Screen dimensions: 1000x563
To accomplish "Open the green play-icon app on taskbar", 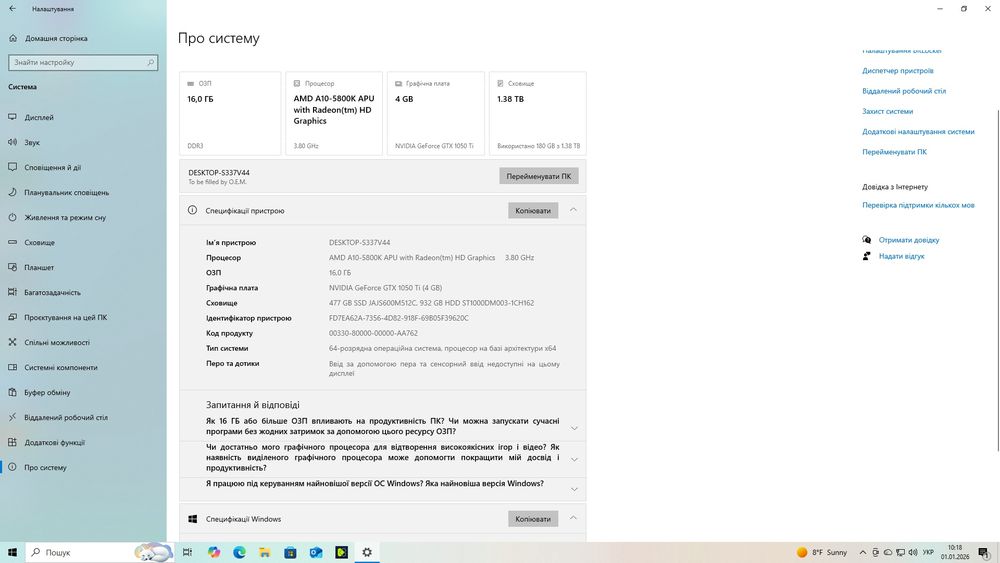I will (x=341, y=552).
